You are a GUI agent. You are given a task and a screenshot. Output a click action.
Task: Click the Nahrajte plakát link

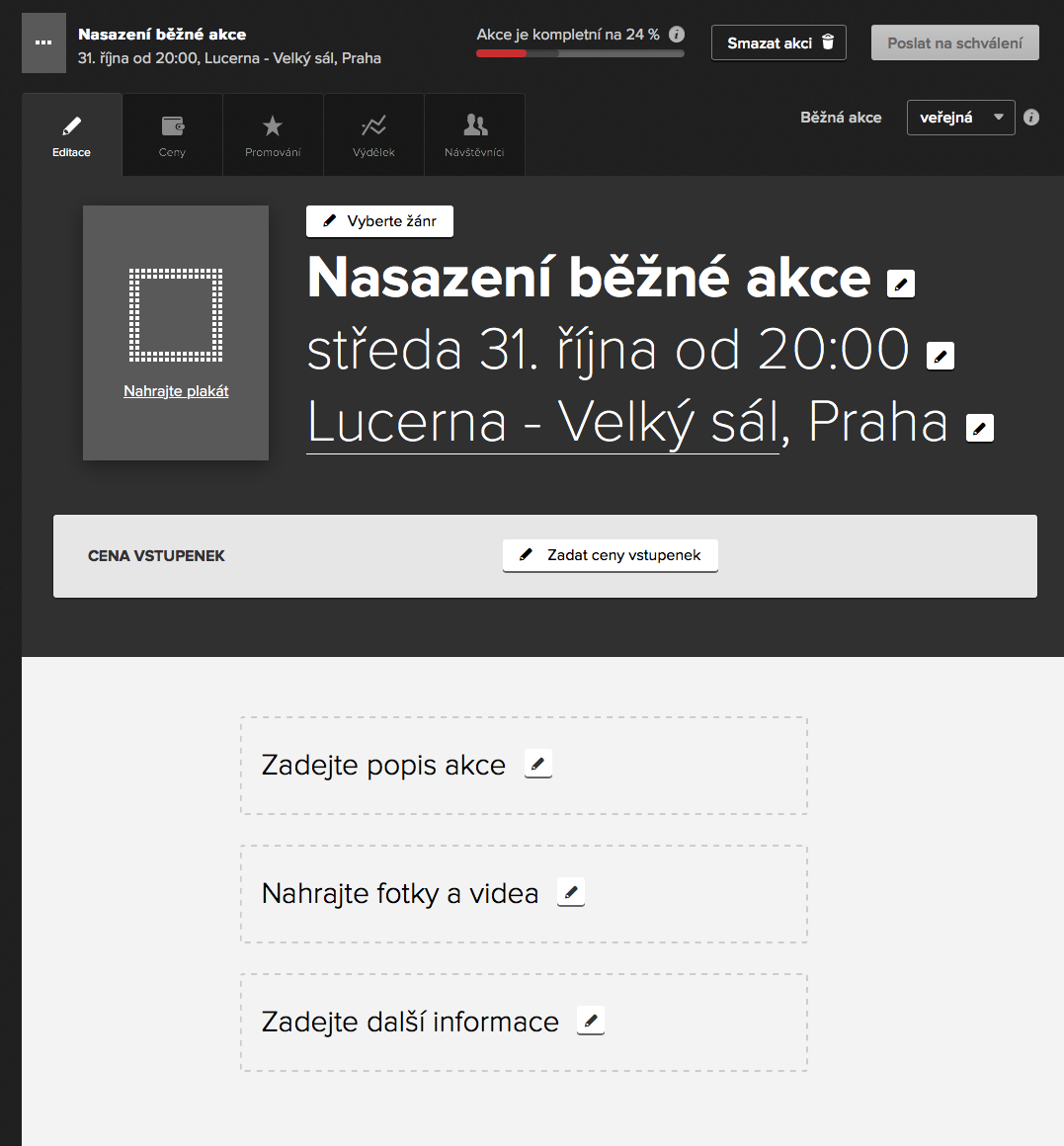[176, 391]
